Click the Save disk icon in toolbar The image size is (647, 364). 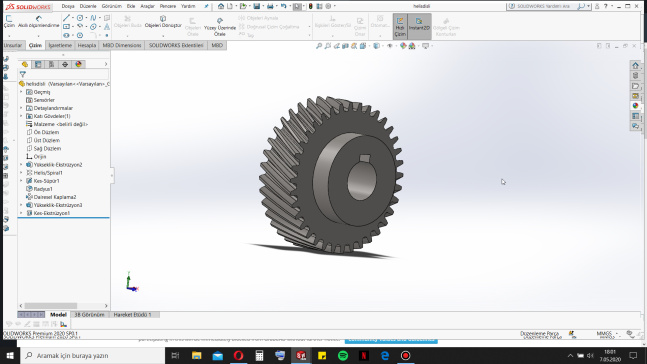tap(257, 6)
